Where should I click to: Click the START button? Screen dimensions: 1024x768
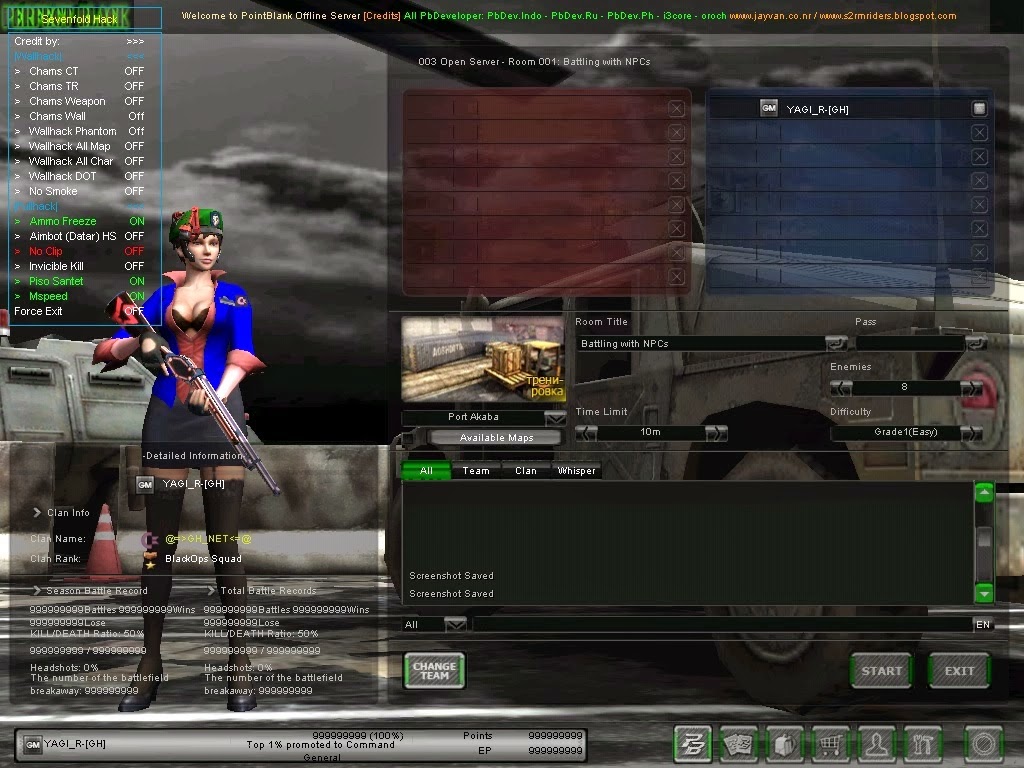click(880, 672)
